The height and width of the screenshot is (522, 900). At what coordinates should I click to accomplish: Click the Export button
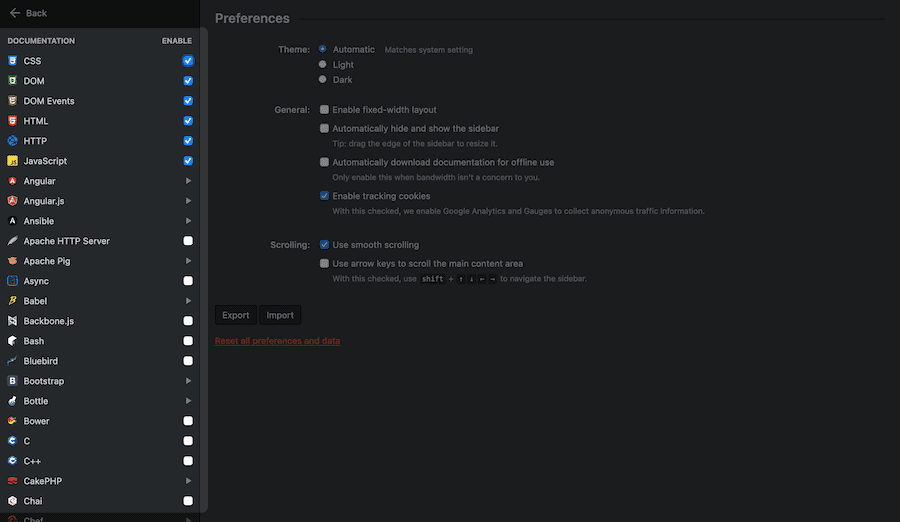[236, 315]
